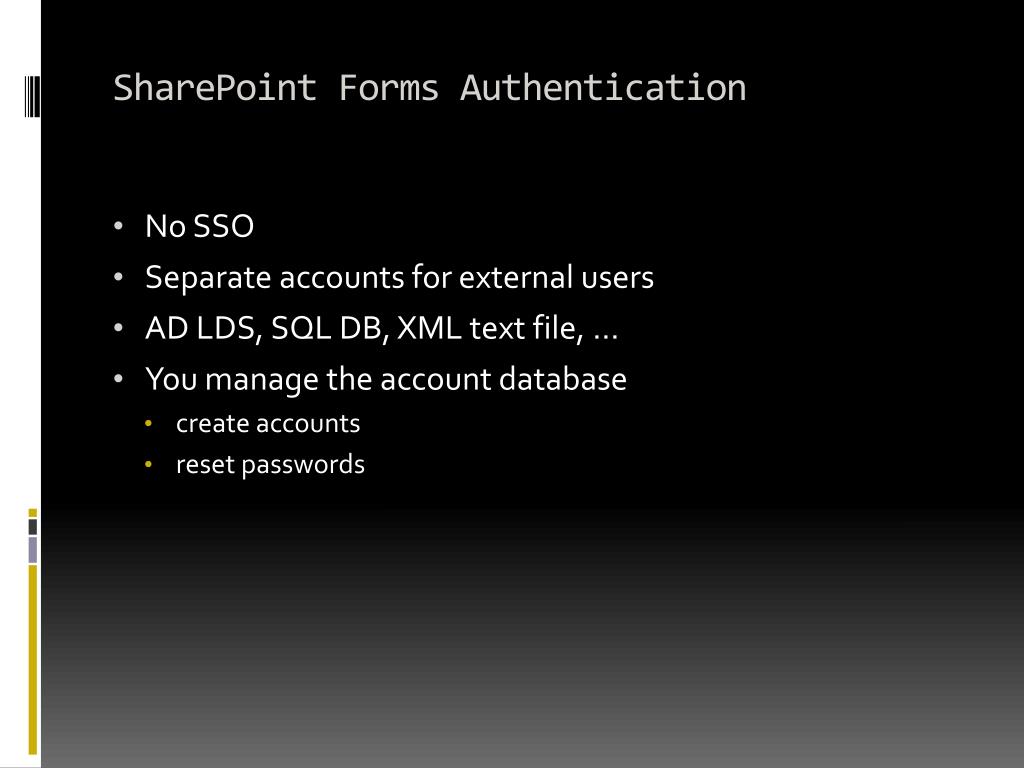
Task: Click the bullet before "You manage"
Action: [x=119, y=380]
